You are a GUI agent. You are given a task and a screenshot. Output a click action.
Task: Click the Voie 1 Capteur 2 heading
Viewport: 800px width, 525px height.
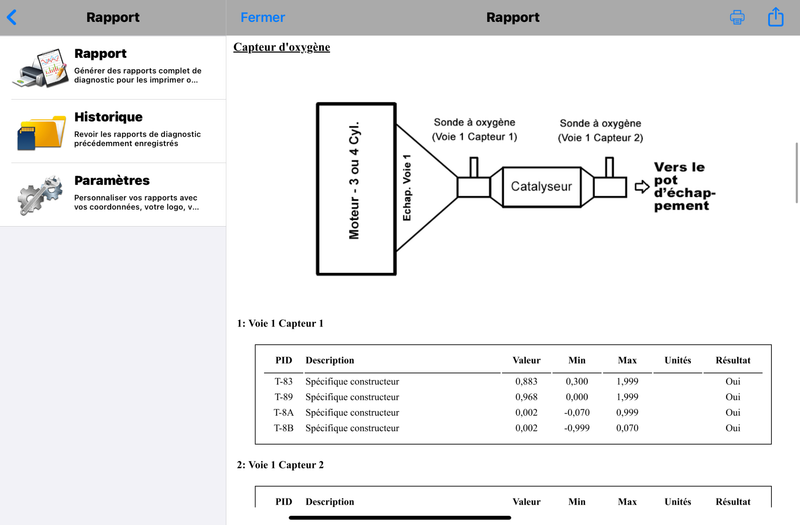[x=280, y=465]
